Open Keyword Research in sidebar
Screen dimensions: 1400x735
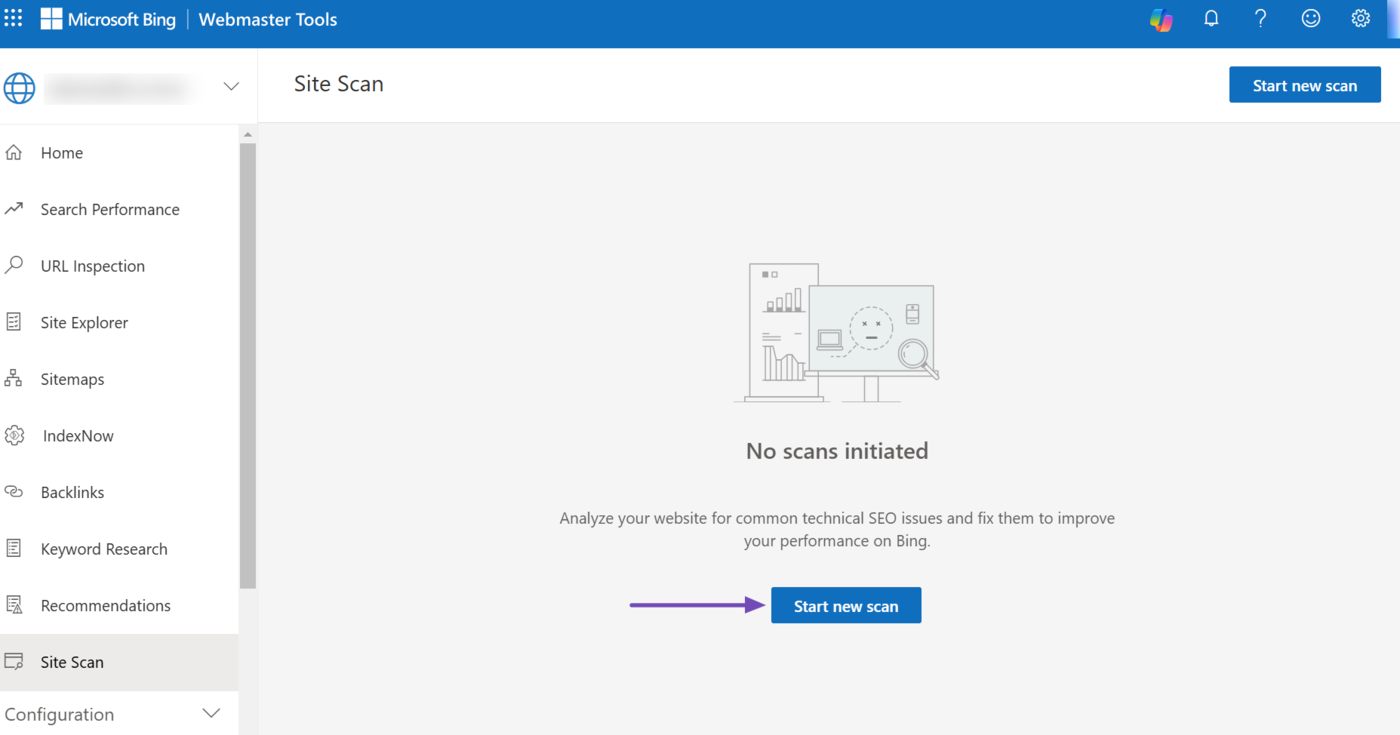click(104, 549)
